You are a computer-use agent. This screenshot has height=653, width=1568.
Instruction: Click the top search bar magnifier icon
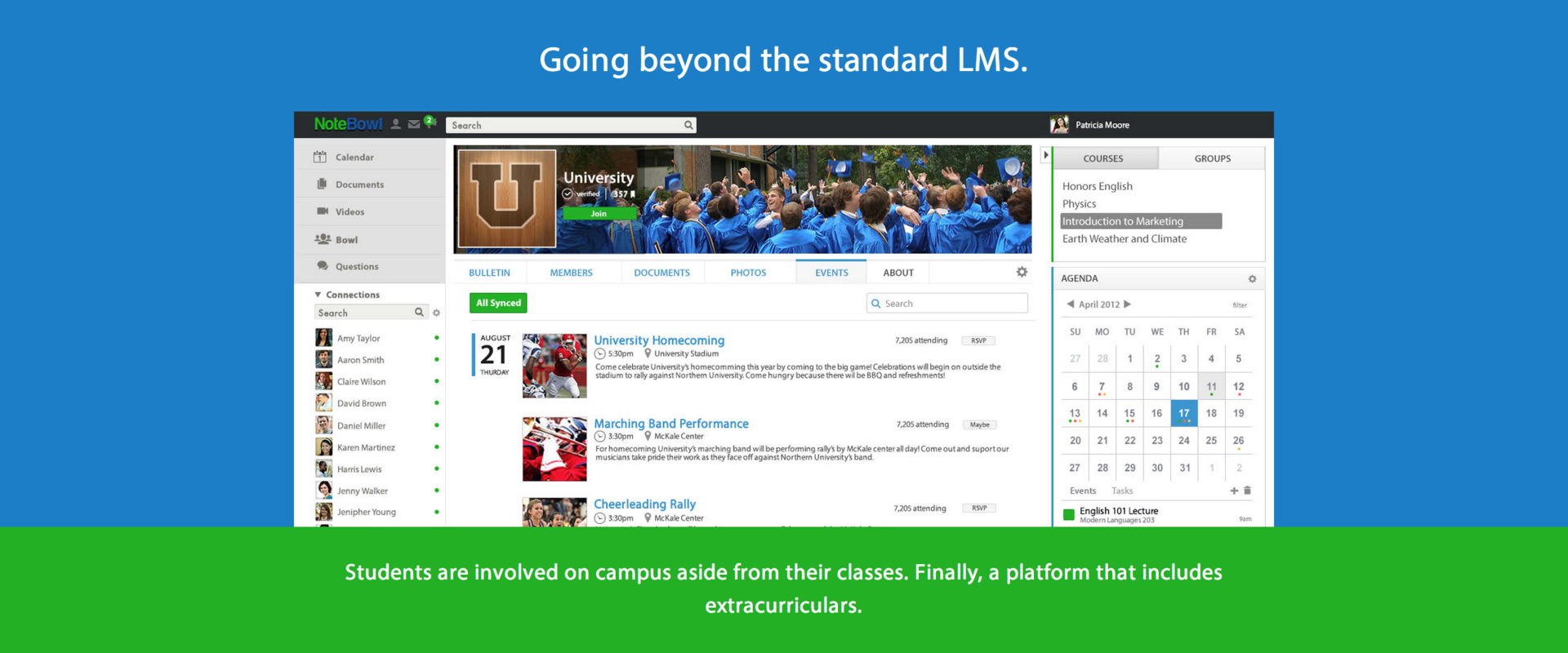pyautogui.click(x=688, y=125)
